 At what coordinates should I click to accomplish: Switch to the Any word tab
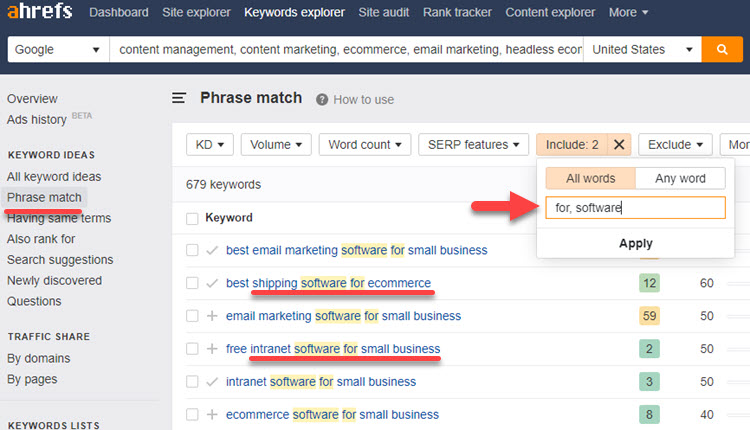[x=680, y=179]
